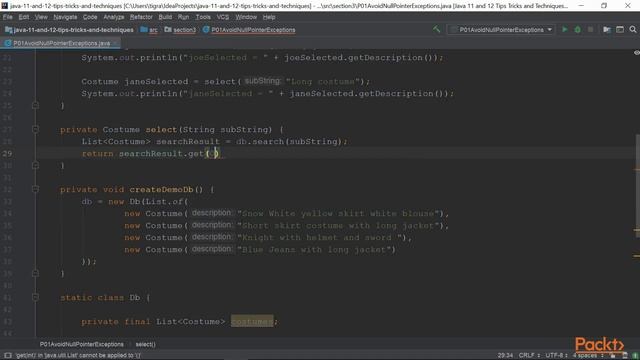Viewport: 640px width, 360px height.
Task: Open the 4 spaces indent selector
Action: point(588,356)
